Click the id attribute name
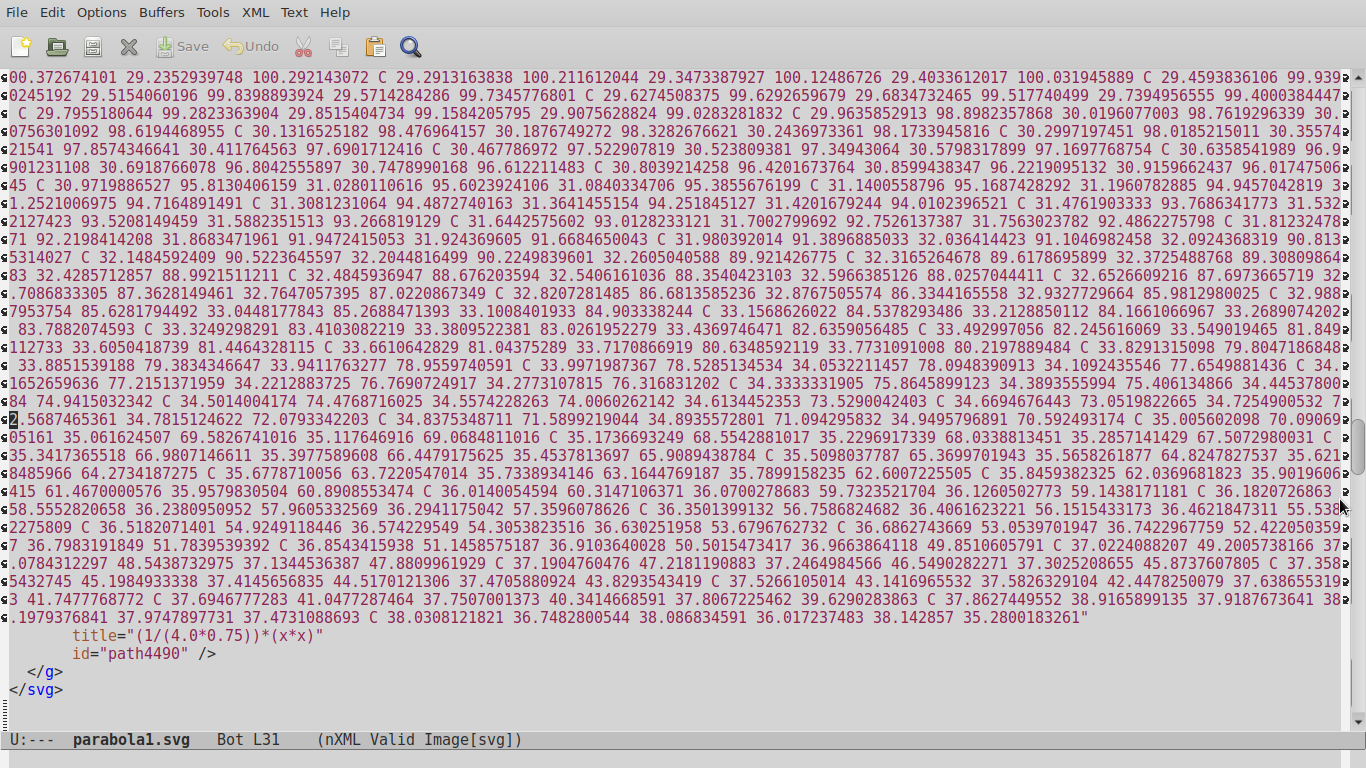1366x768 pixels. (81, 654)
